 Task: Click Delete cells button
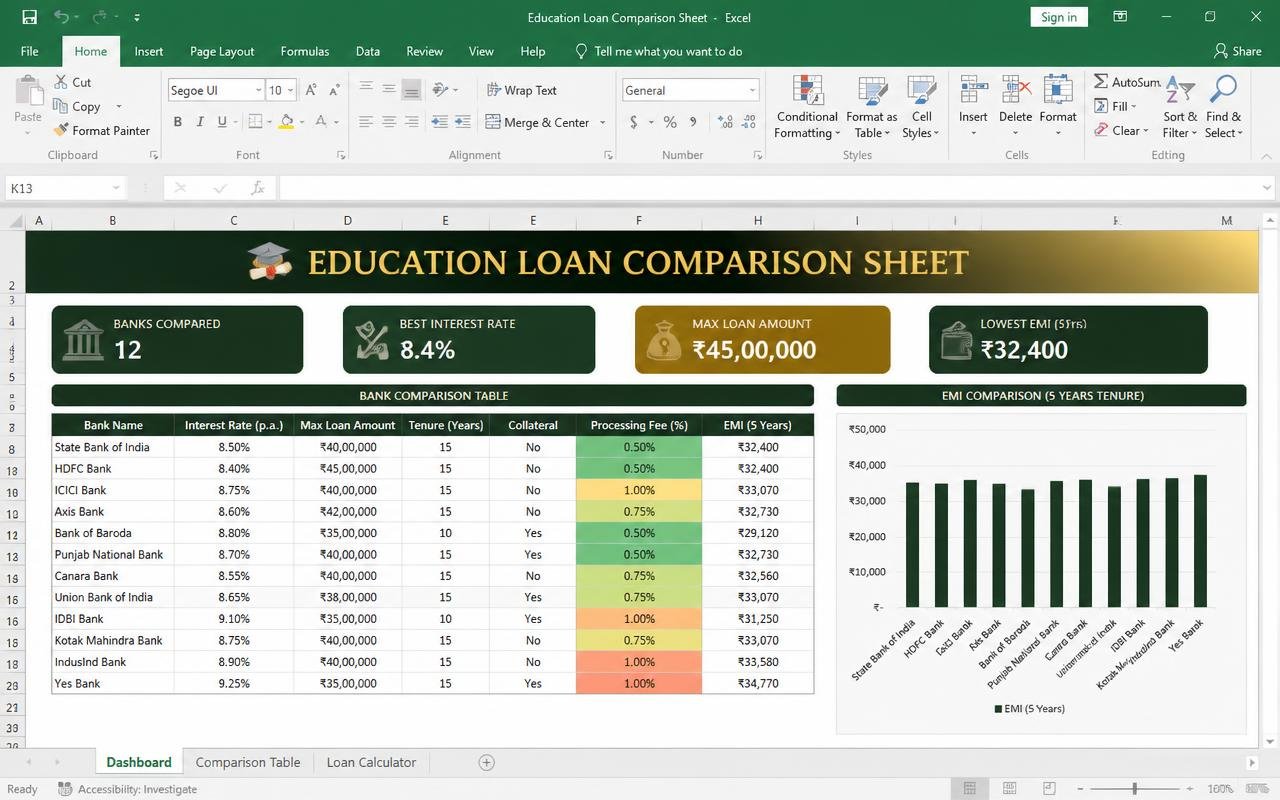click(1015, 107)
